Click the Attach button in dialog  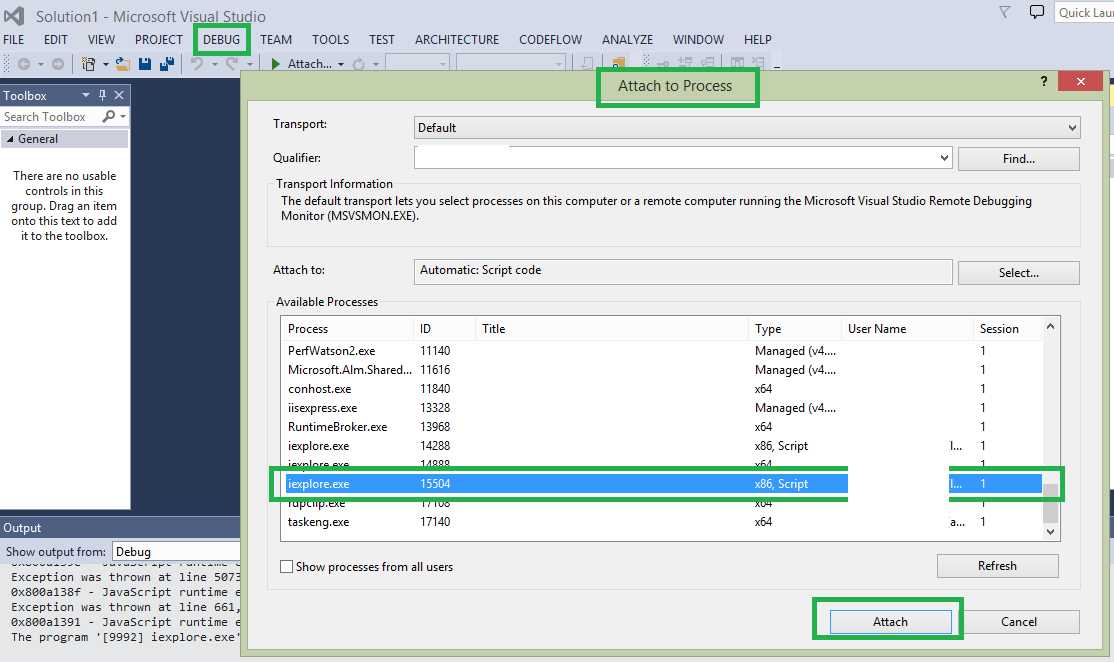click(x=890, y=622)
